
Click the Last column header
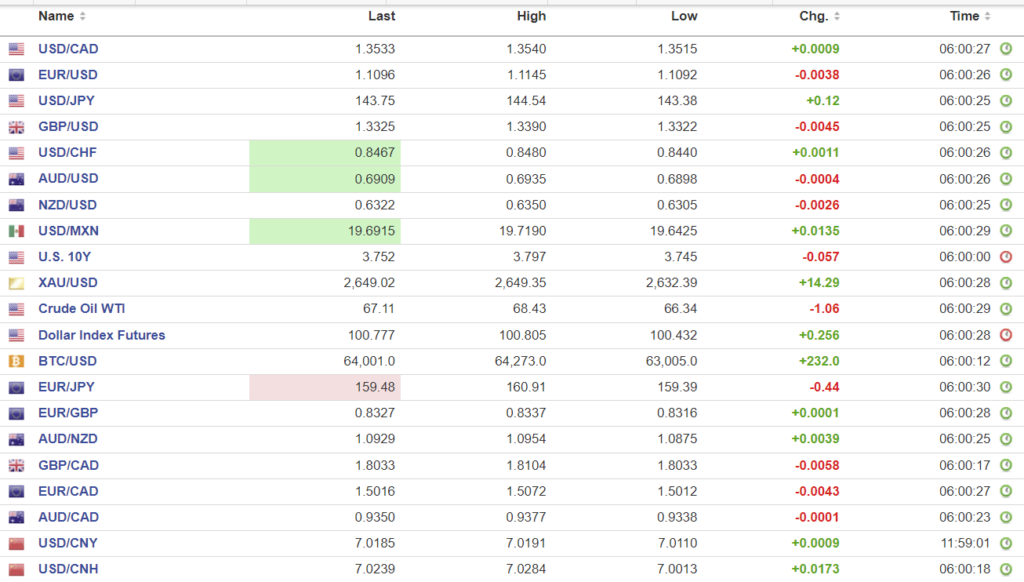click(381, 16)
